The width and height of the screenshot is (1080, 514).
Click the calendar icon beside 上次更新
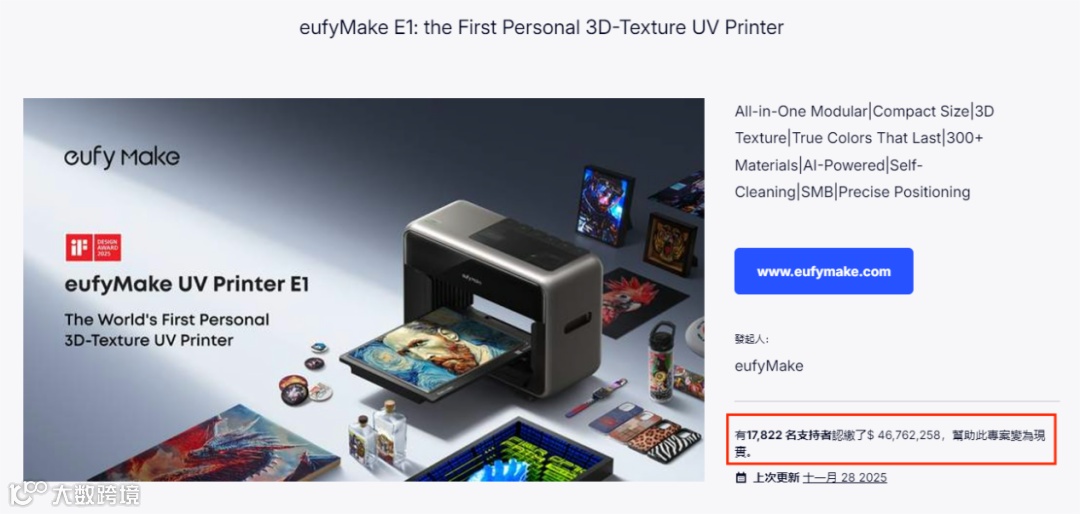coord(740,477)
